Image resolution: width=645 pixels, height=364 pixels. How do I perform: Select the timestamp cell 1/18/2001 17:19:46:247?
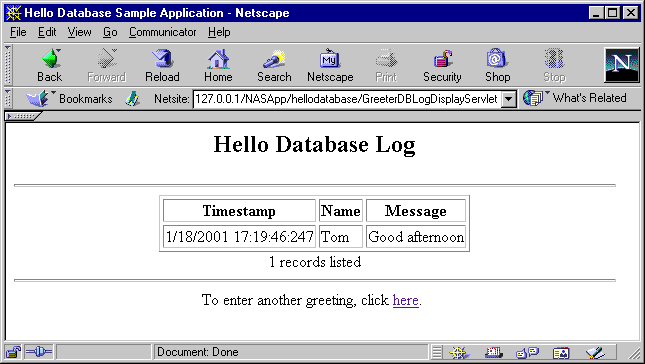click(x=239, y=236)
